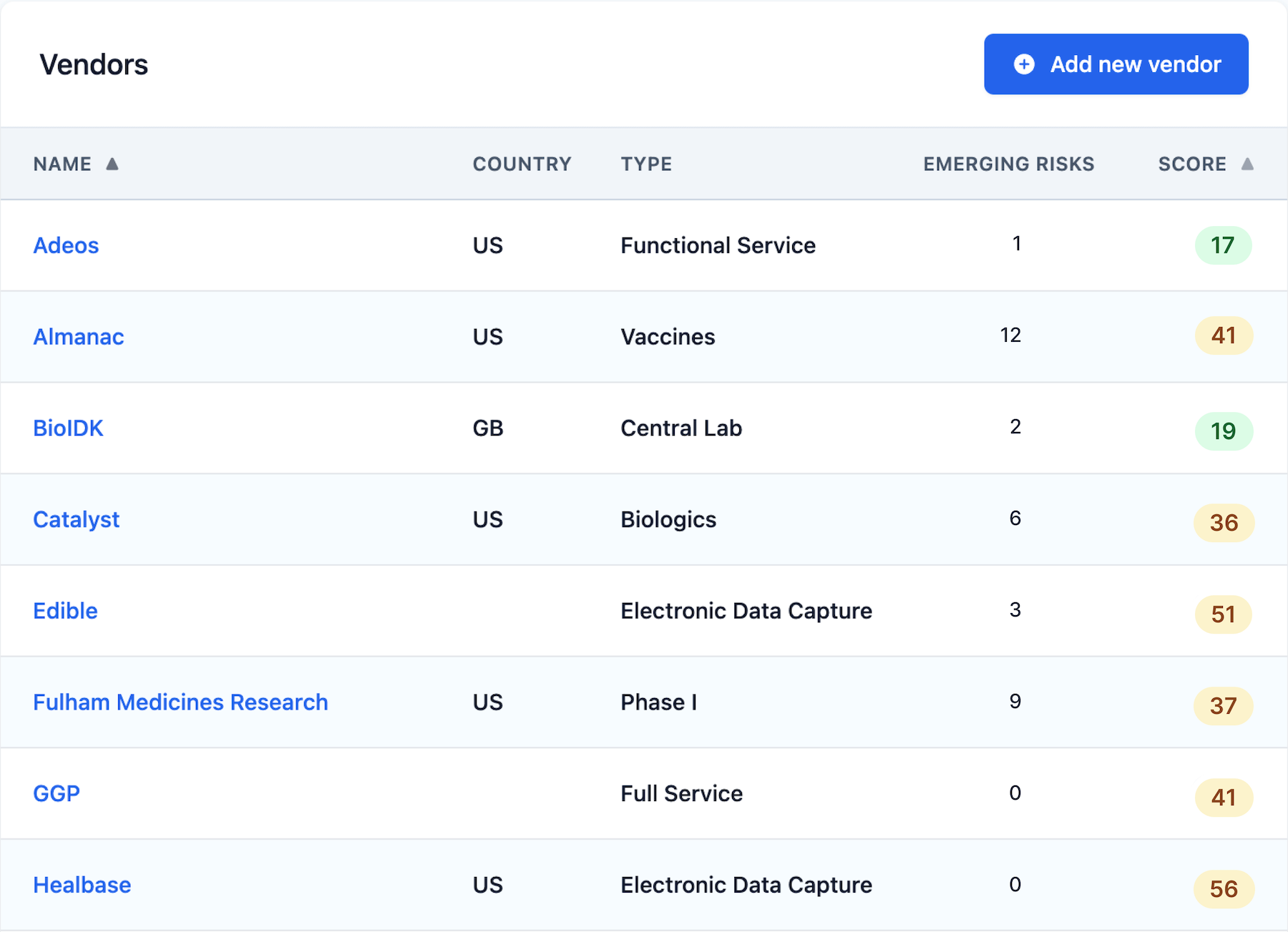Image resolution: width=1288 pixels, height=932 pixels.
Task: Open the Adeos vendor page
Action: tap(66, 245)
